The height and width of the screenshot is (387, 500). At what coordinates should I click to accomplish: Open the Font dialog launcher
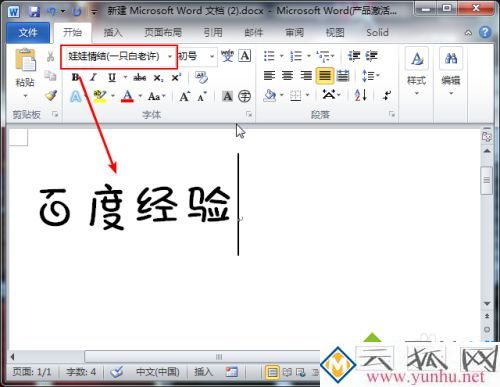point(249,115)
